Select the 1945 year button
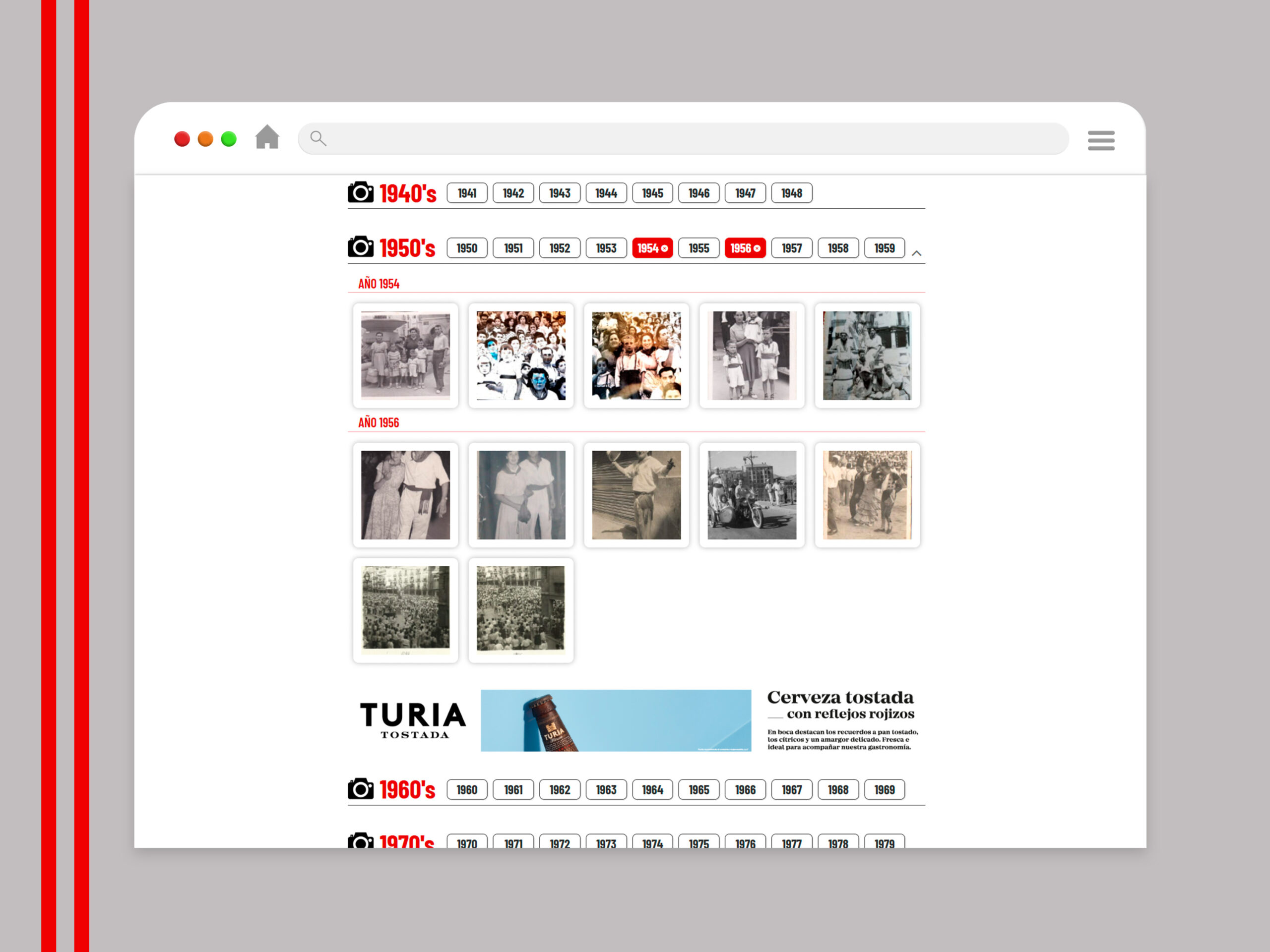This screenshot has height=952, width=1270. coord(652,193)
